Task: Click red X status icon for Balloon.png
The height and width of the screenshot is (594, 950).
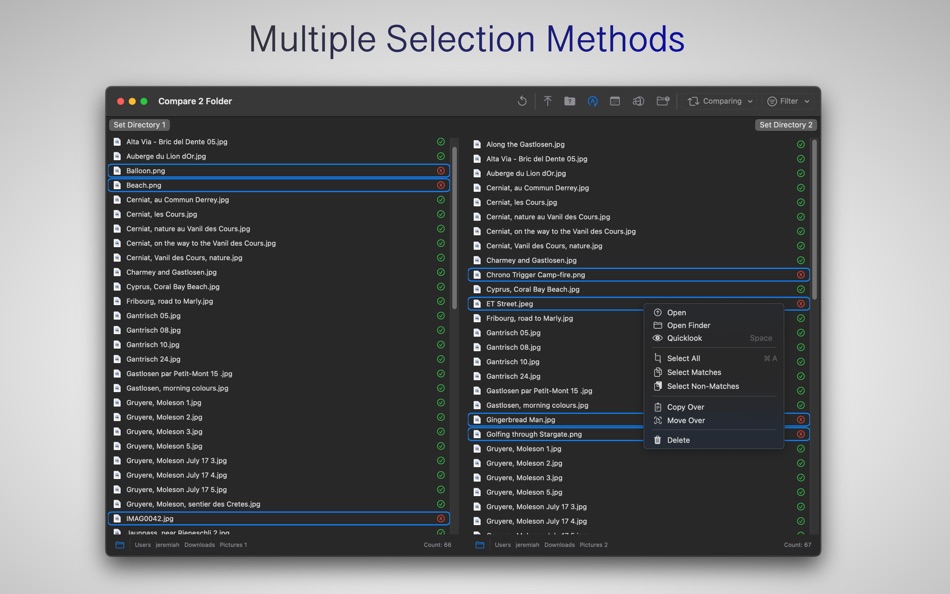Action: [441, 171]
